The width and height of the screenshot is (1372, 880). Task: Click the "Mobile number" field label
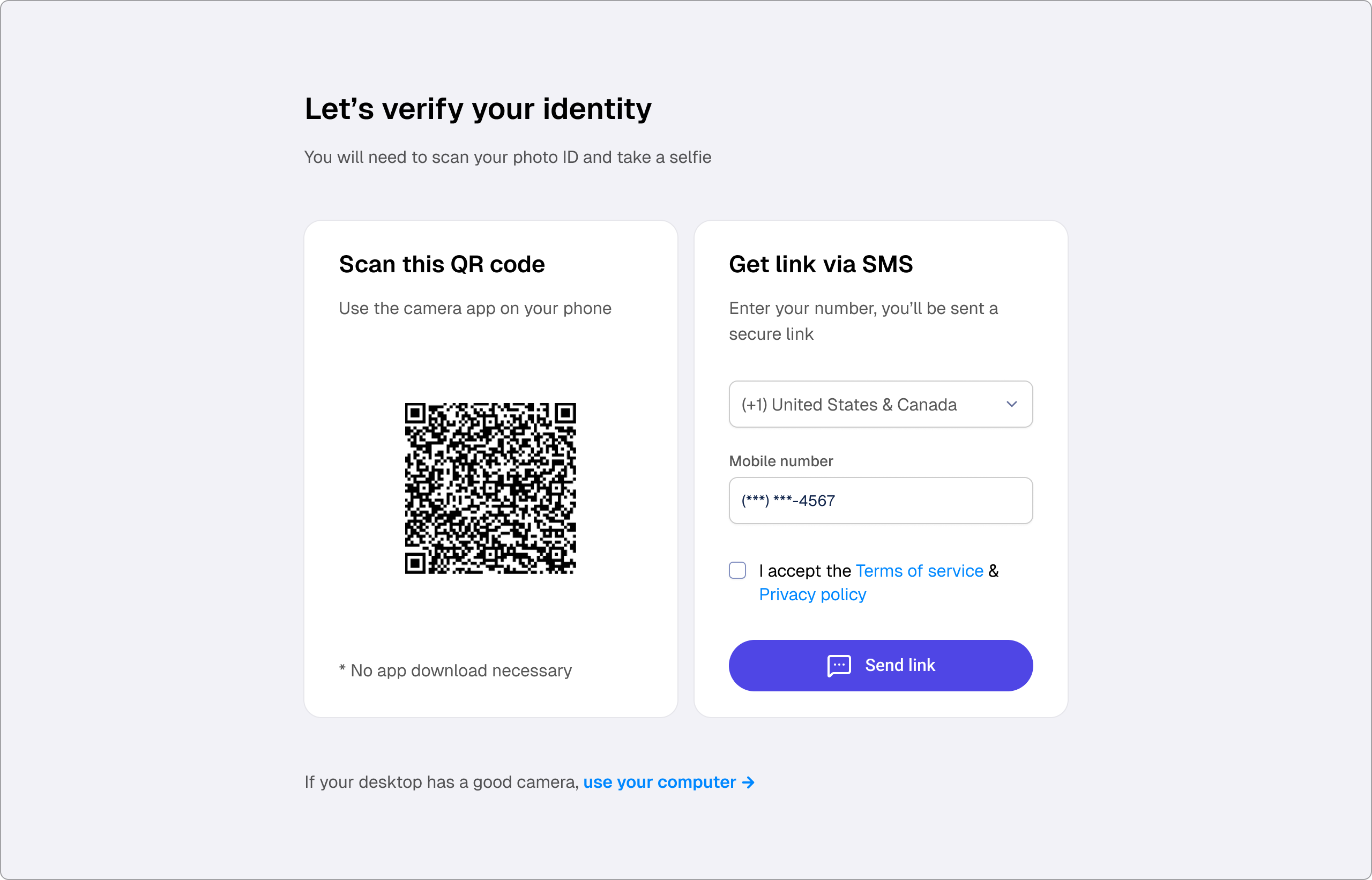pyautogui.click(x=780, y=461)
